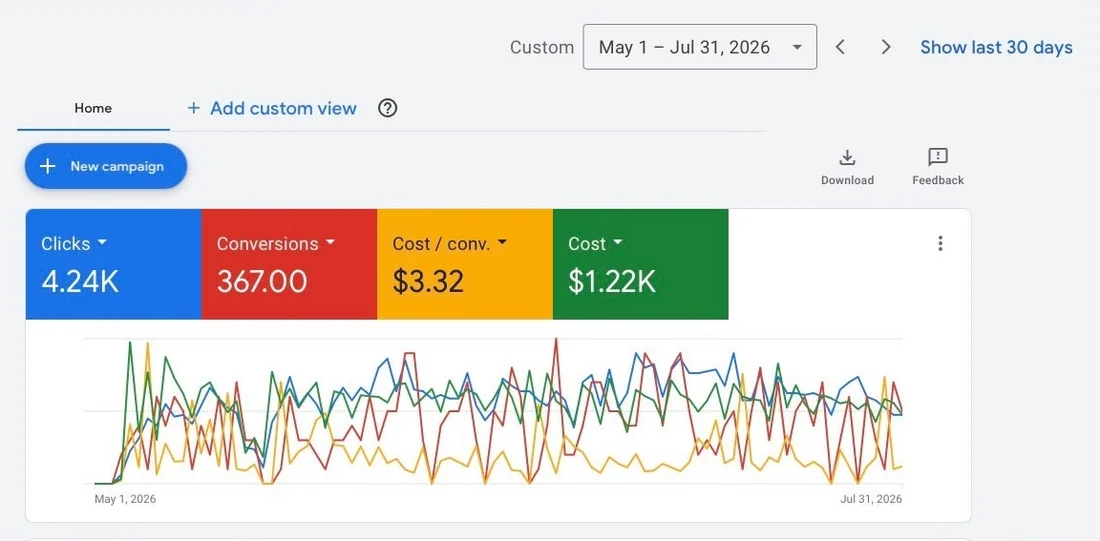Click the 367.00 conversions value
Image resolution: width=1100 pixels, height=541 pixels.
tap(262, 282)
